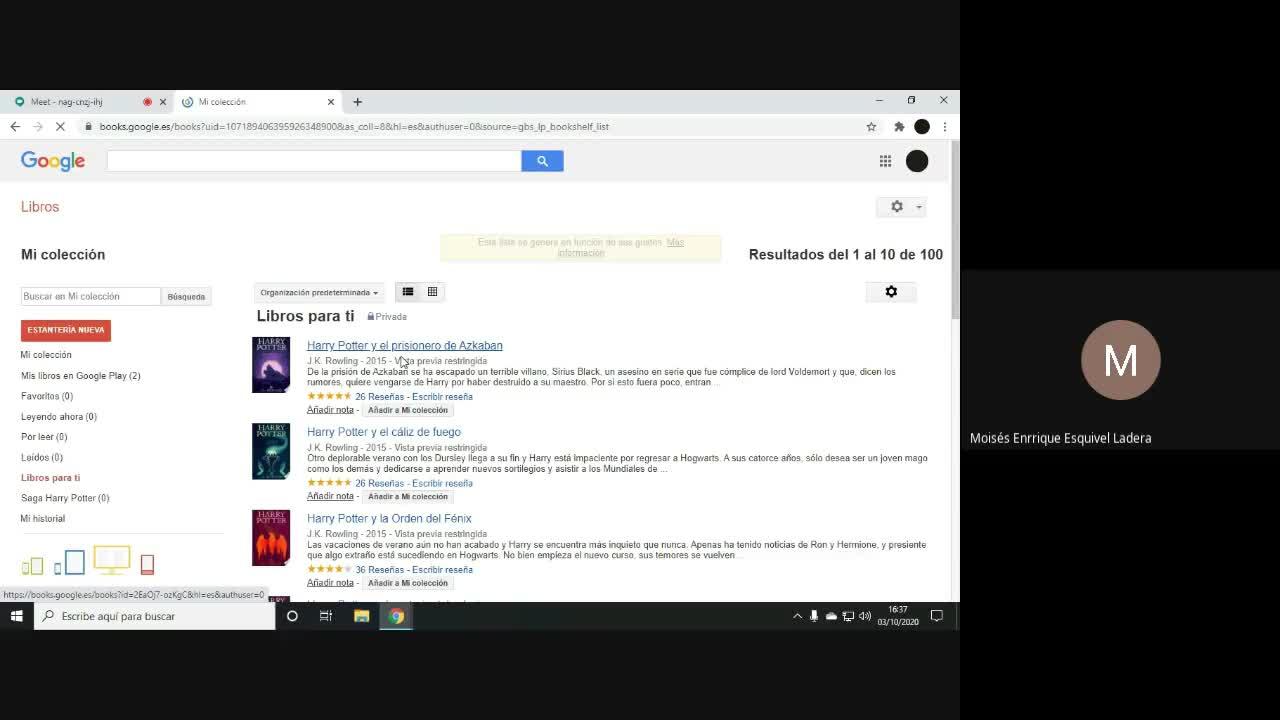Stop the page loading in Chrome

point(61,127)
